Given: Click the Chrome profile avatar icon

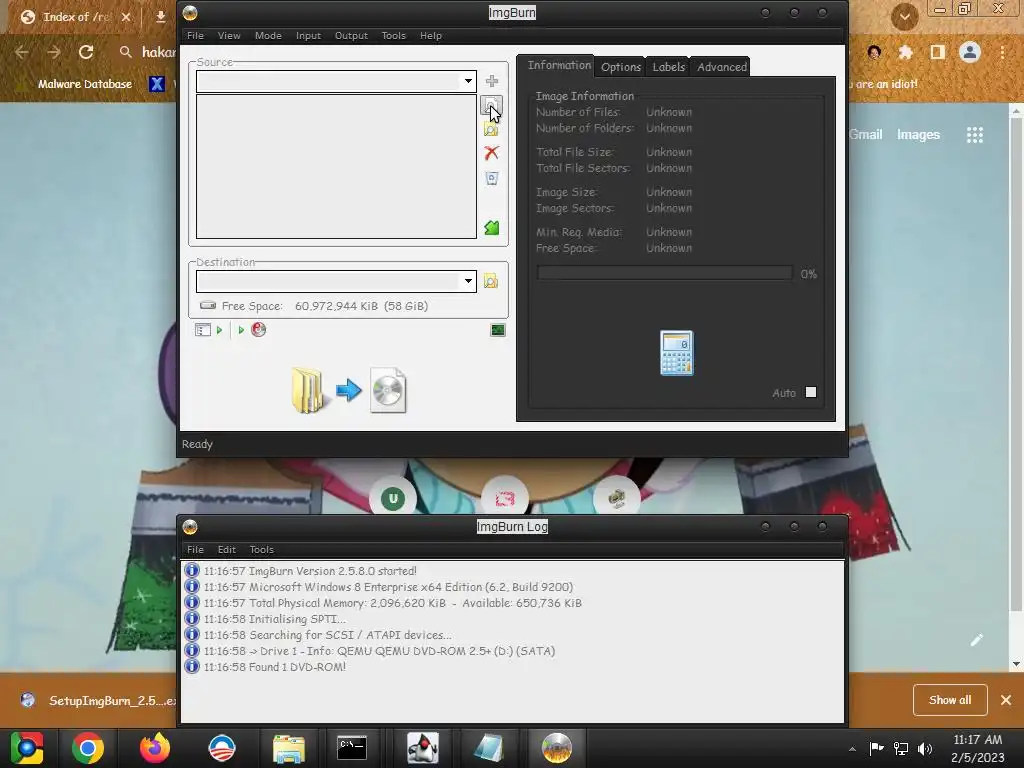Looking at the screenshot, I should (x=970, y=52).
